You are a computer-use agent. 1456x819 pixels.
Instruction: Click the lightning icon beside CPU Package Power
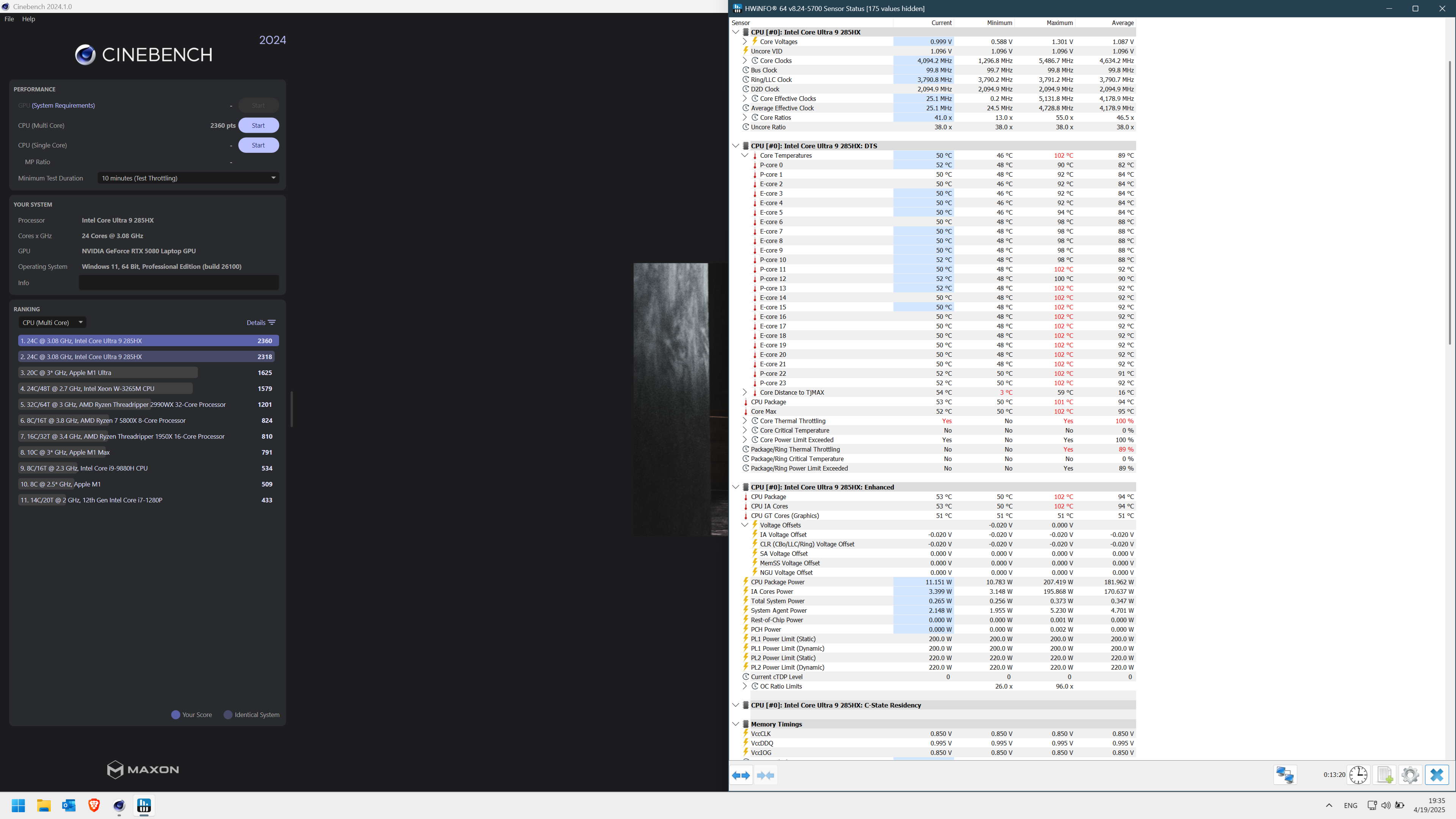[x=745, y=582]
